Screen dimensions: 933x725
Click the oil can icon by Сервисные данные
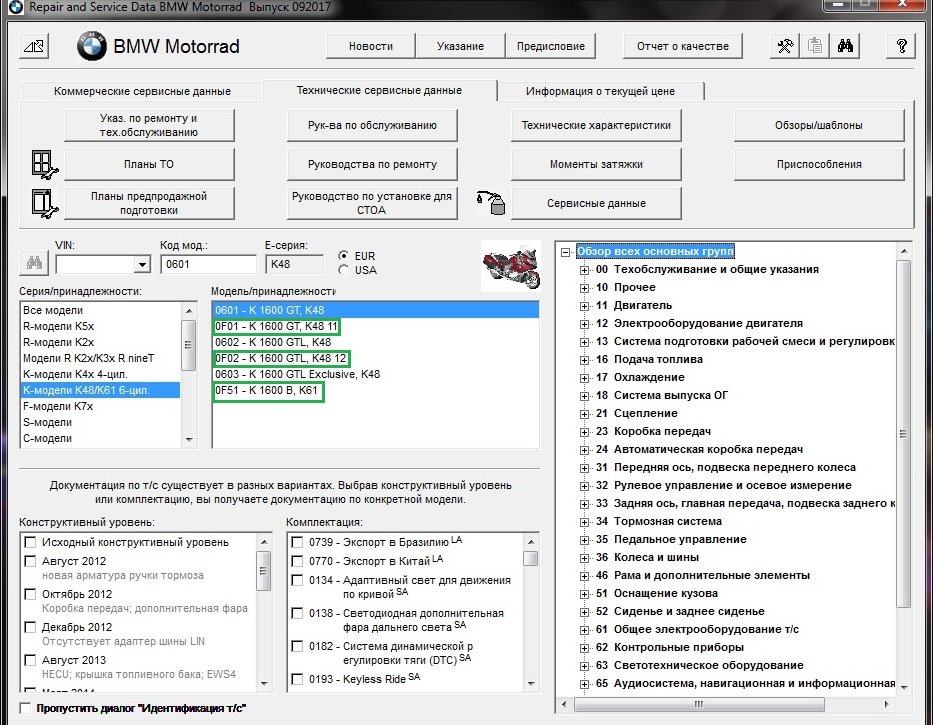[492, 203]
